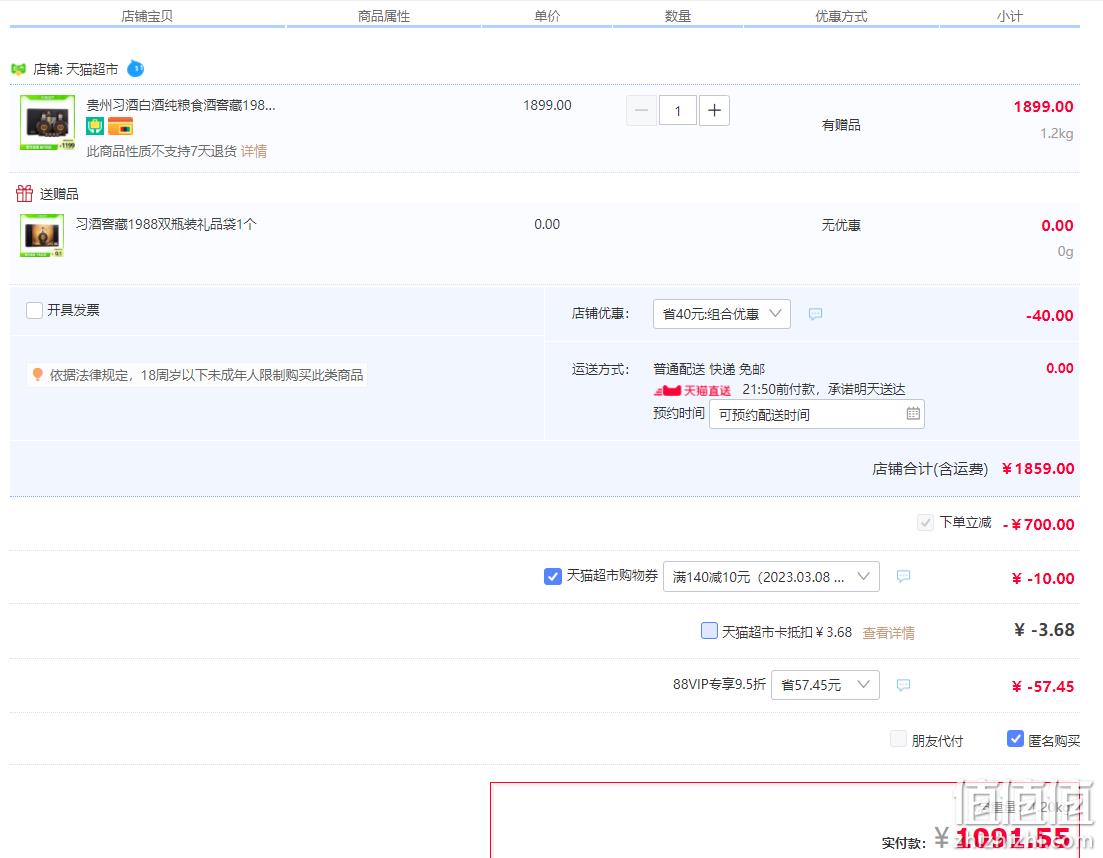The width and height of the screenshot is (1103, 858).
Task: Click the calendar icon in 可预约配送时间 field
Action: click(x=913, y=414)
